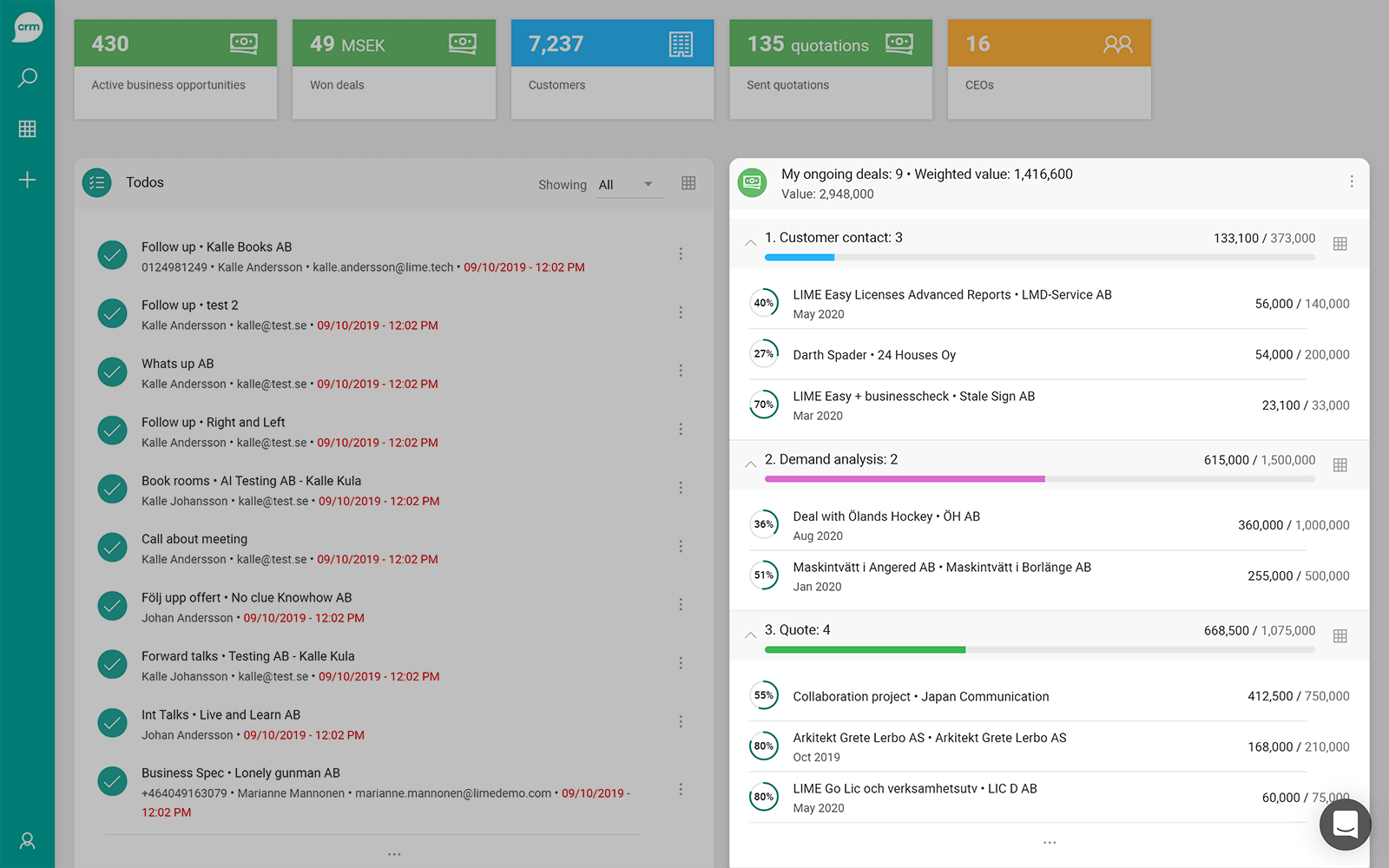Screen dimensions: 1389x868
Task: Open Customer contact stage table icon
Action: tap(1340, 244)
